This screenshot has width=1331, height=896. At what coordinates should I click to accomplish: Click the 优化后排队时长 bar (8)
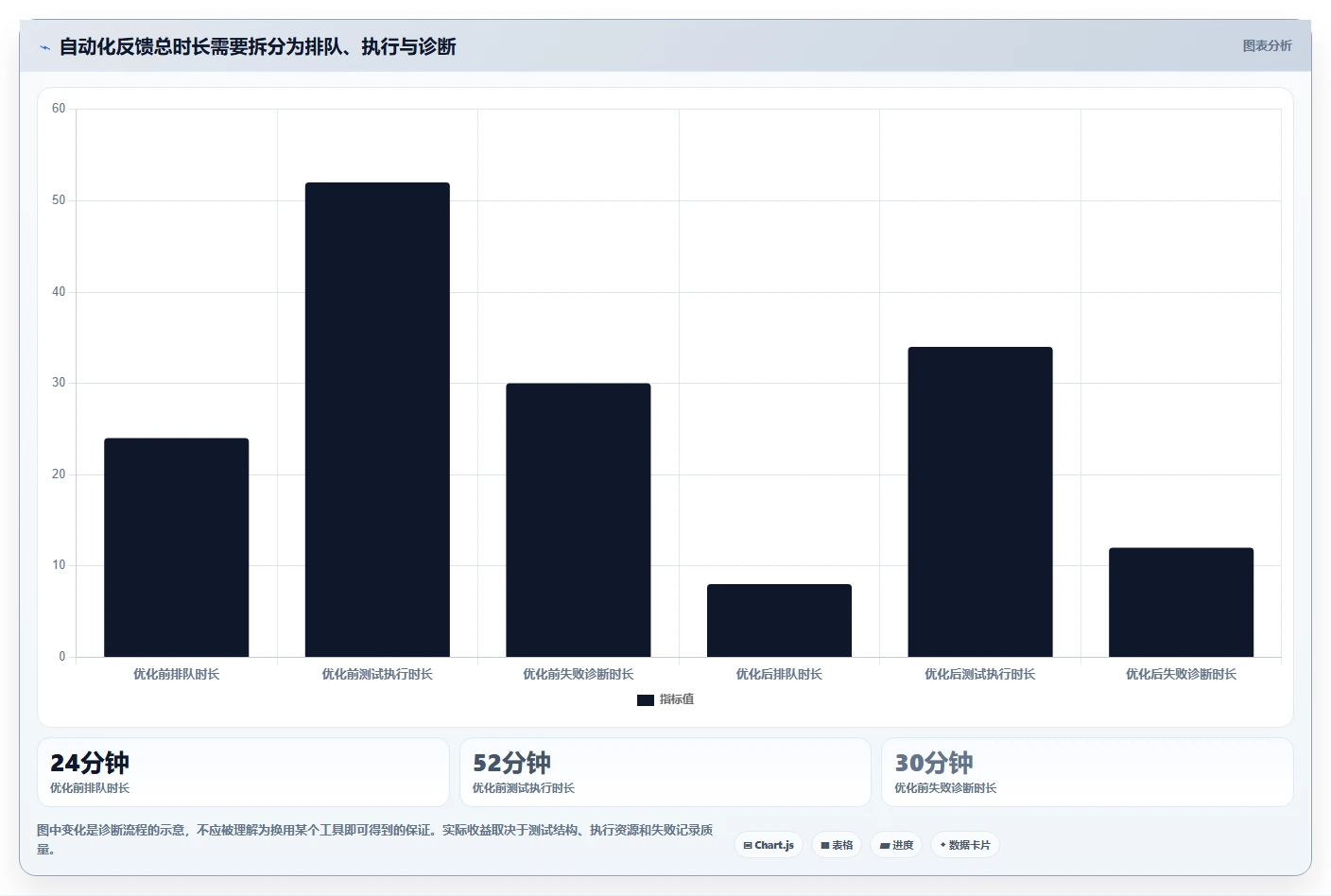(x=779, y=620)
